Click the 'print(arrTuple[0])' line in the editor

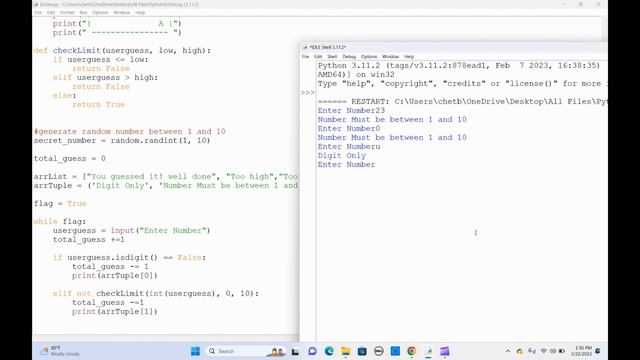(x=115, y=276)
